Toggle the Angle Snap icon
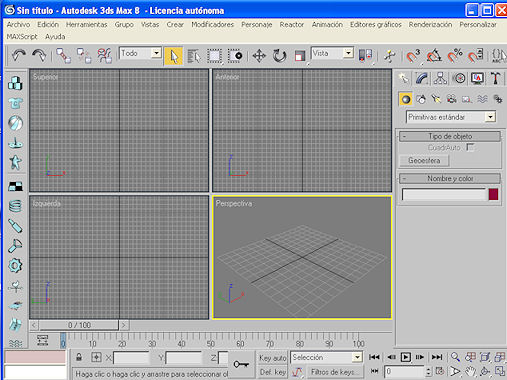The image size is (507, 380). [434, 56]
